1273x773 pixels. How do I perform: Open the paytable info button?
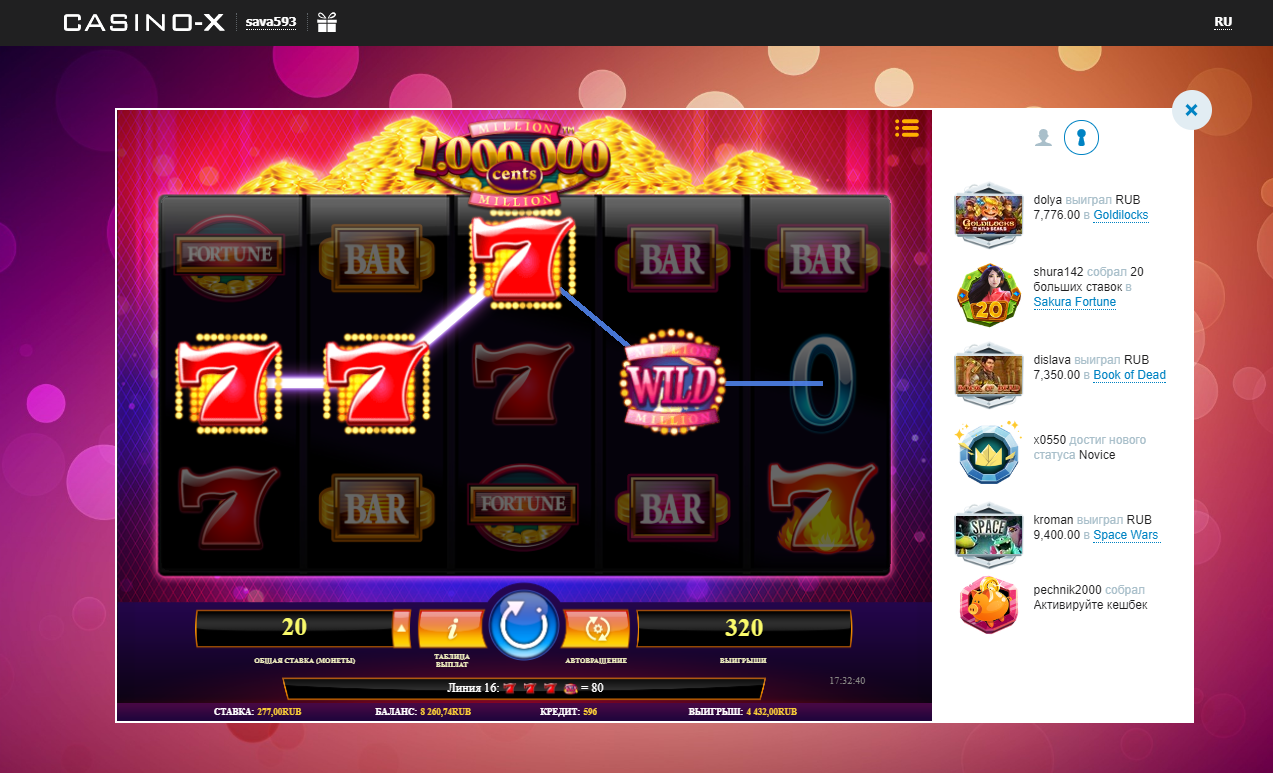coord(451,628)
